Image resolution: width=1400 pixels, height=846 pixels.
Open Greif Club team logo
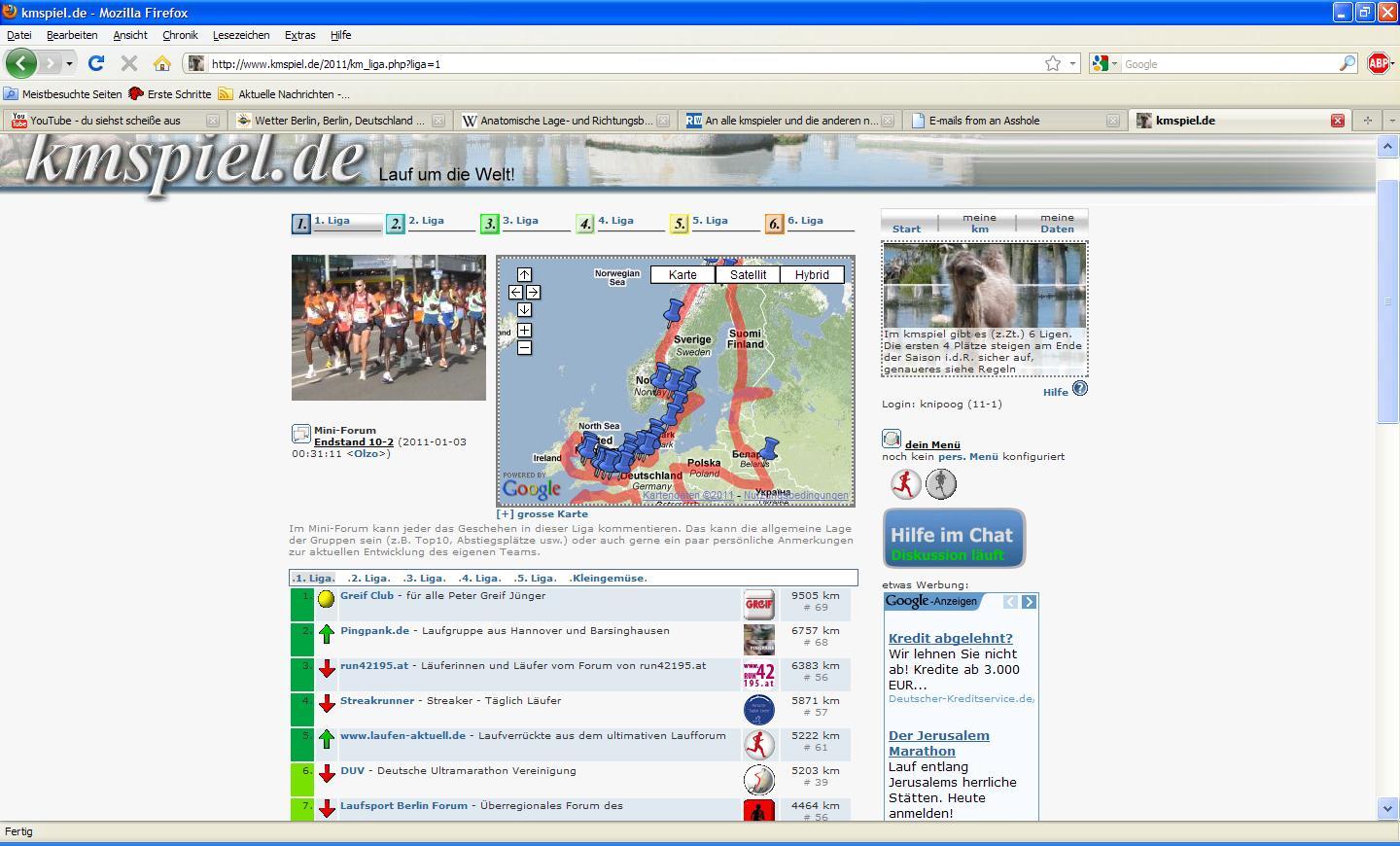758,604
